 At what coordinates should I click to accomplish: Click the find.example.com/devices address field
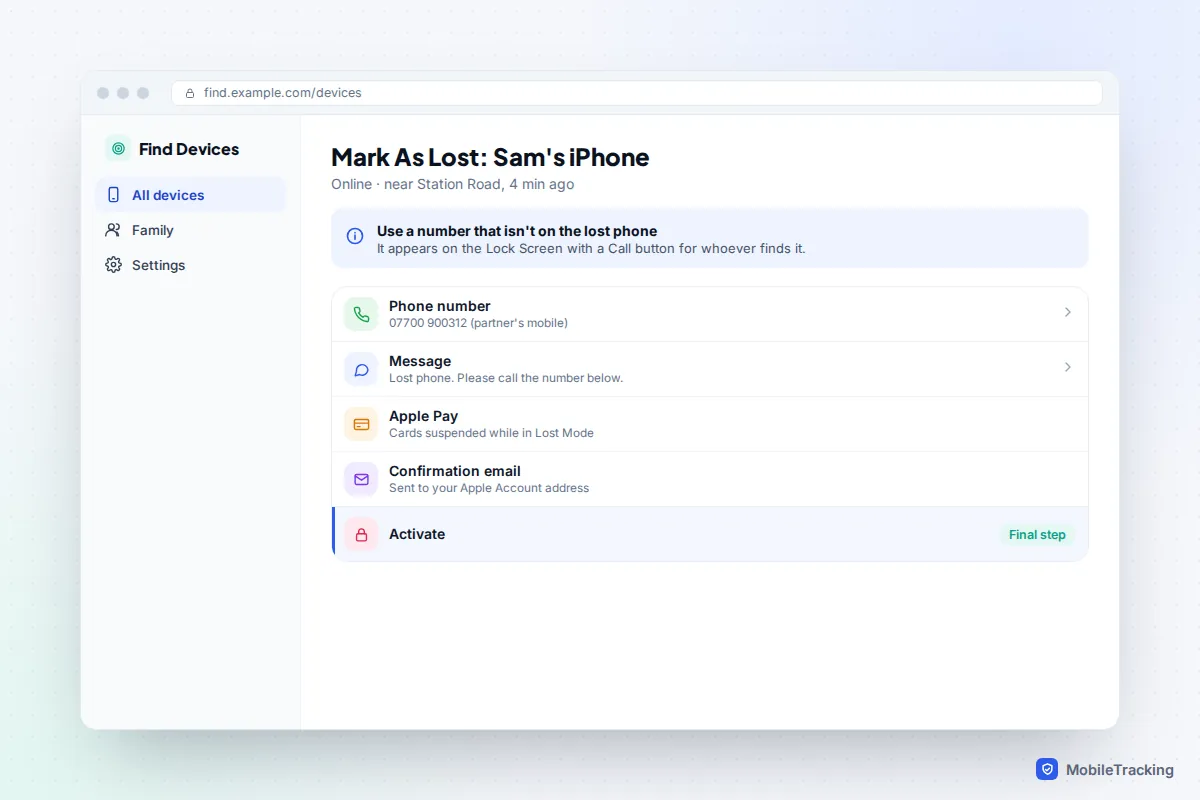[637, 93]
